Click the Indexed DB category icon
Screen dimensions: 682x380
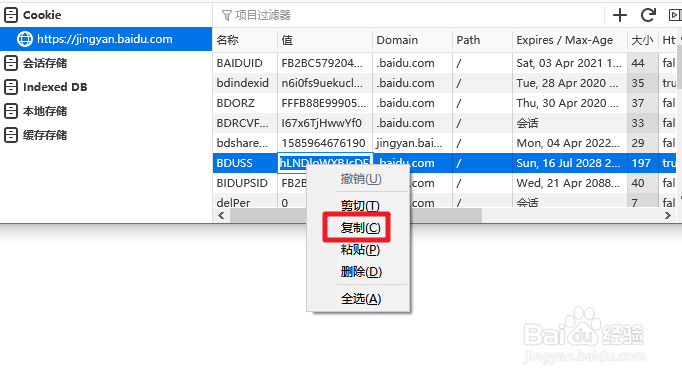tap(11, 87)
